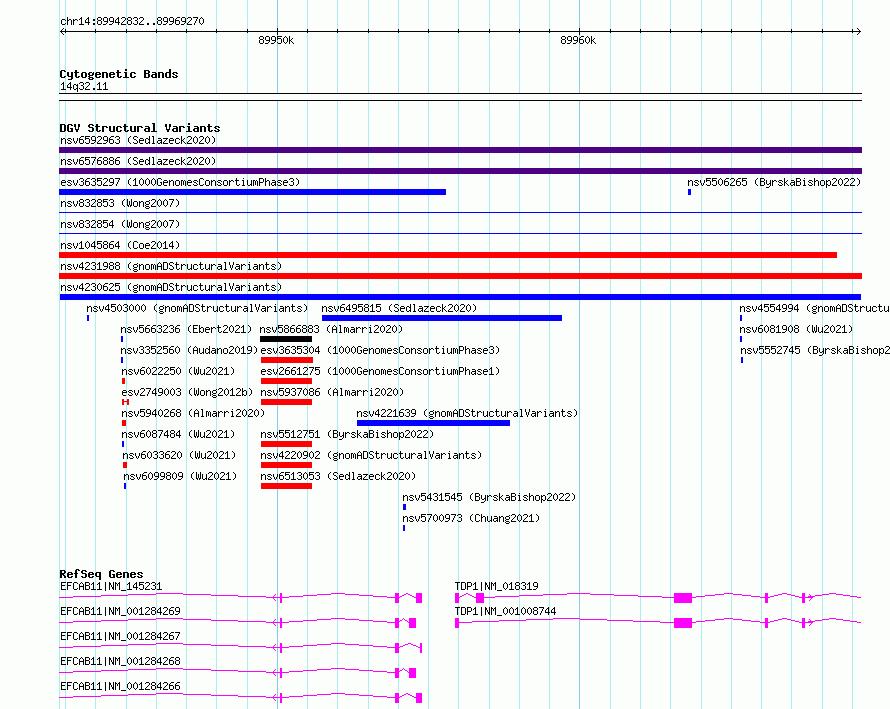This screenshot has width=890, height=709.
Task: Open variant nsv5940268 (Almarri2020)
Action: 193,413
